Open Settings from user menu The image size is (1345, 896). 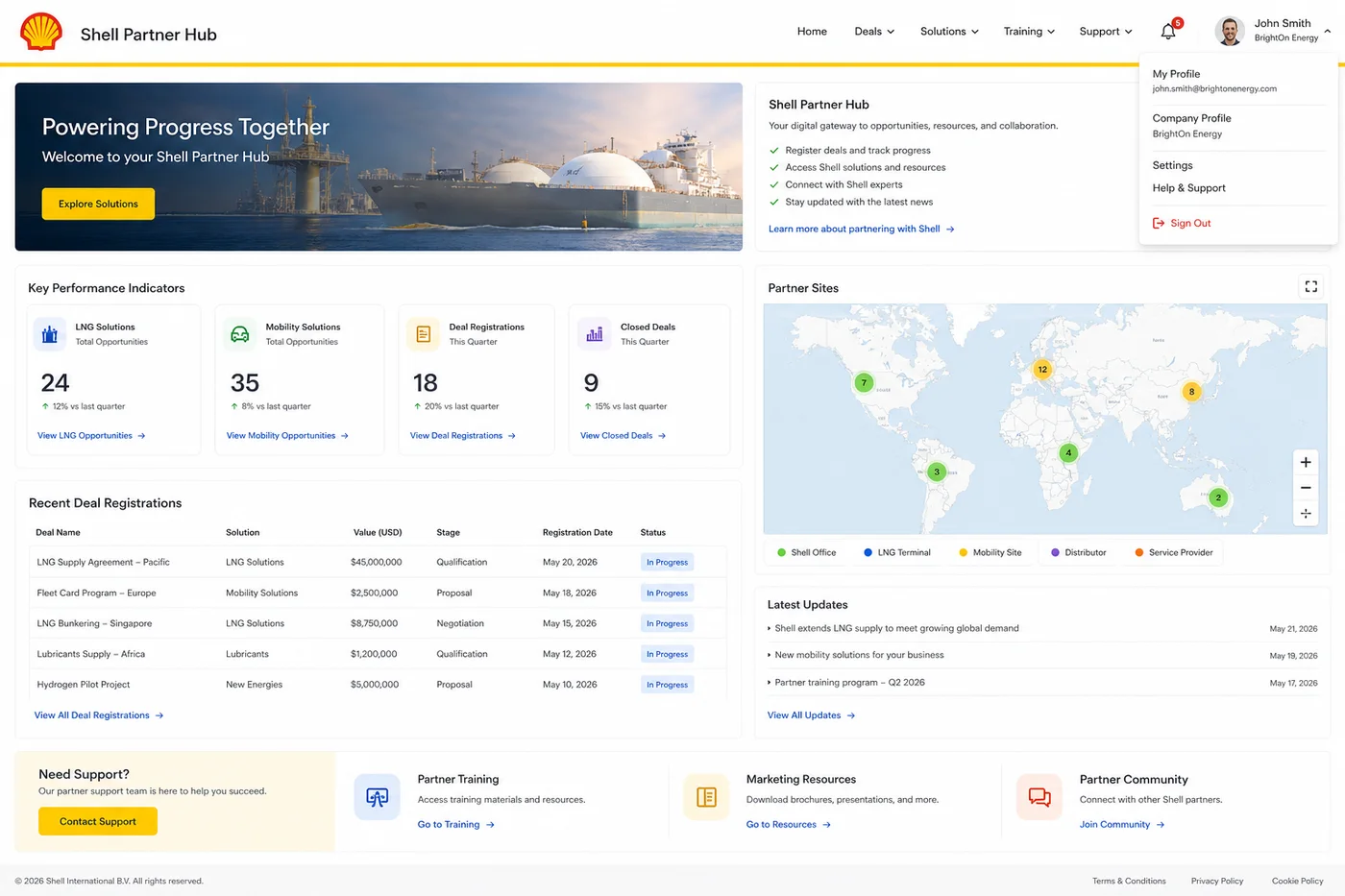point(1172,165)
